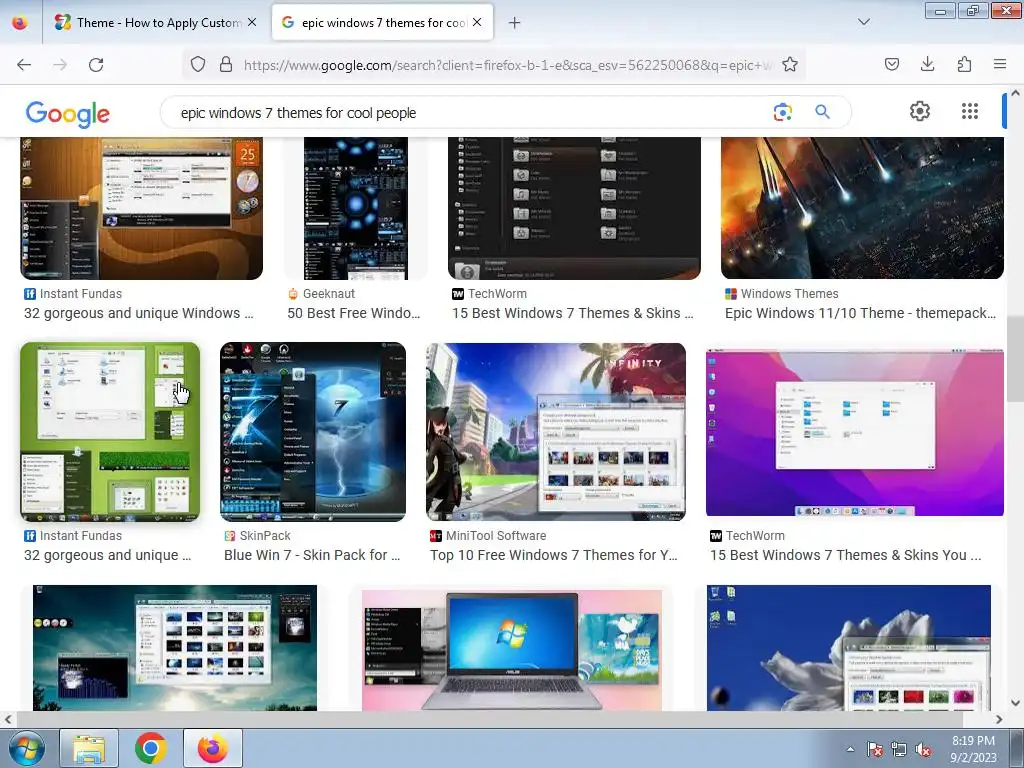The height and width of the screenshot is (768, 1024).
Task: Open '50 Best Free Windo...' result title
Action: point(354,313)
